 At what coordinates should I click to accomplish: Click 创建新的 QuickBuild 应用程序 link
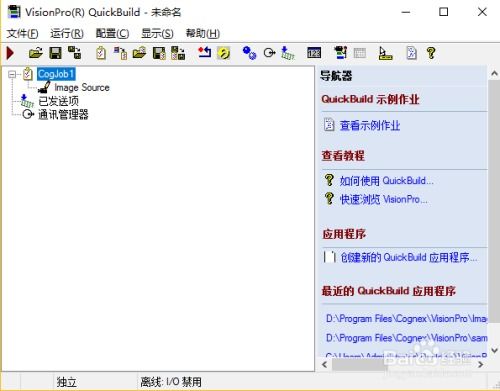click(409, 257)
